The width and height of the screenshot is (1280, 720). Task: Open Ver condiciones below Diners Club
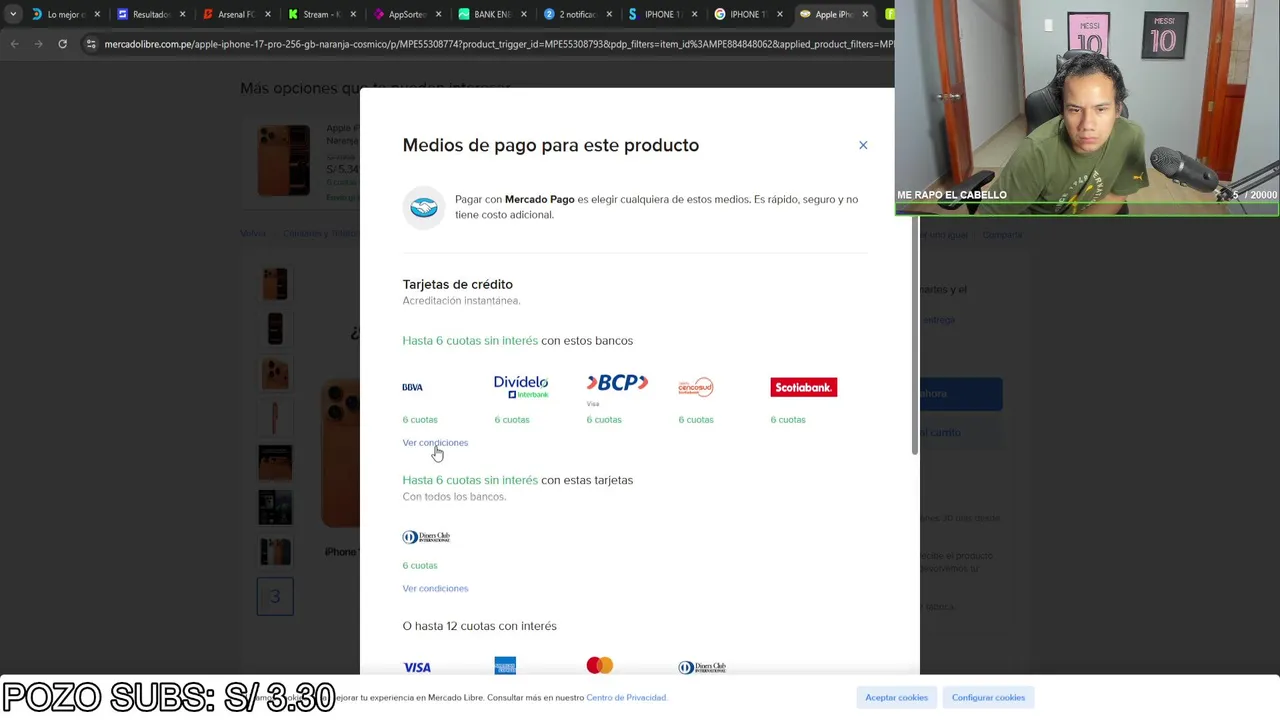(435, 588)
